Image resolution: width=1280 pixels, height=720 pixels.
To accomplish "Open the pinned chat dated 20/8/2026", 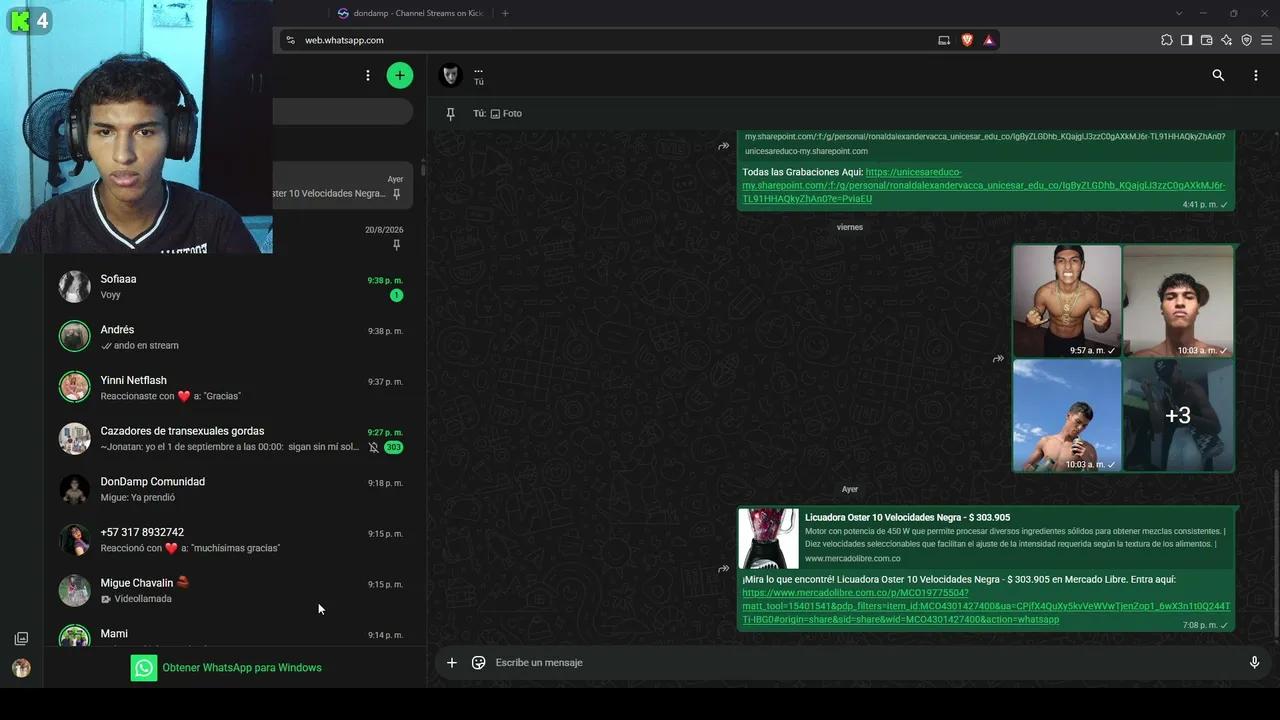I will coord(342,236).
